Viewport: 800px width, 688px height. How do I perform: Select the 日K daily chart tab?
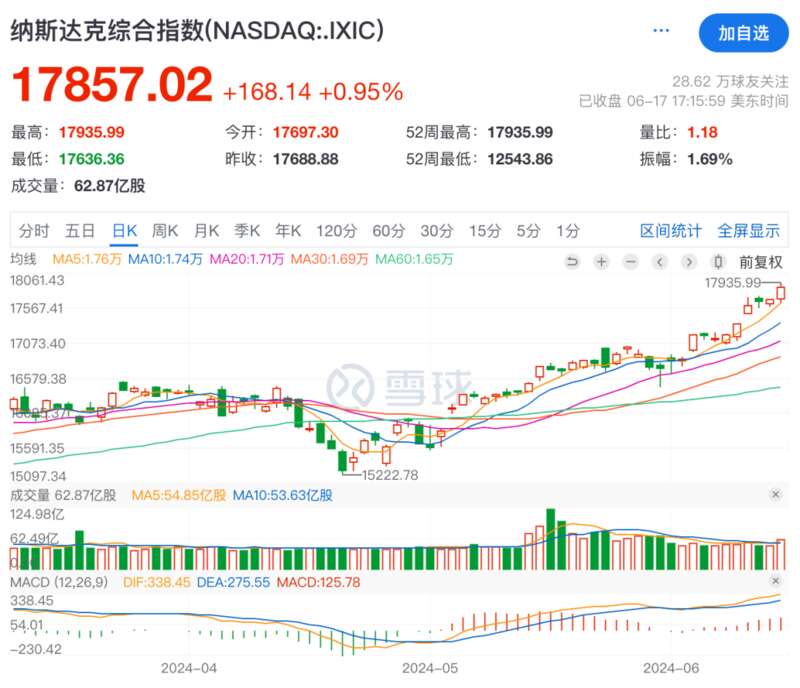(x=124, y=231)
